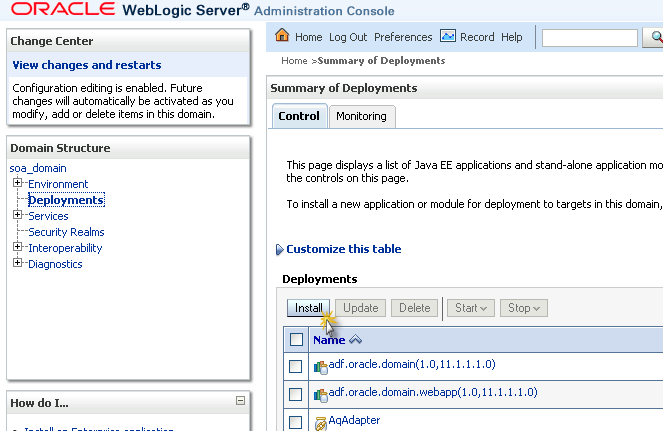
Task: Toggle the select-all checkbox in table header
Action: 296,340
